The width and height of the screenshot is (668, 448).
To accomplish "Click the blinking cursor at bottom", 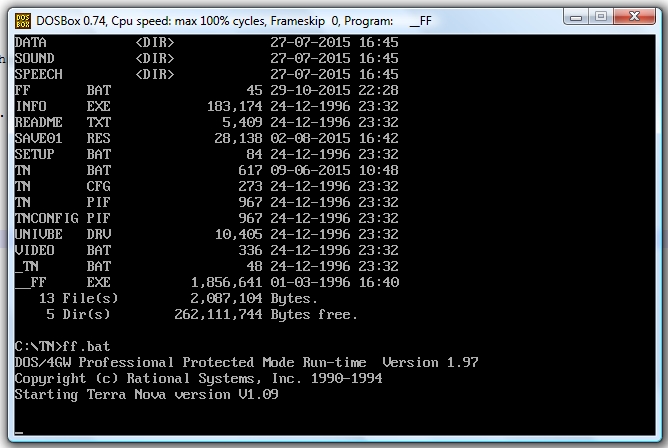I will pos(19,433).
